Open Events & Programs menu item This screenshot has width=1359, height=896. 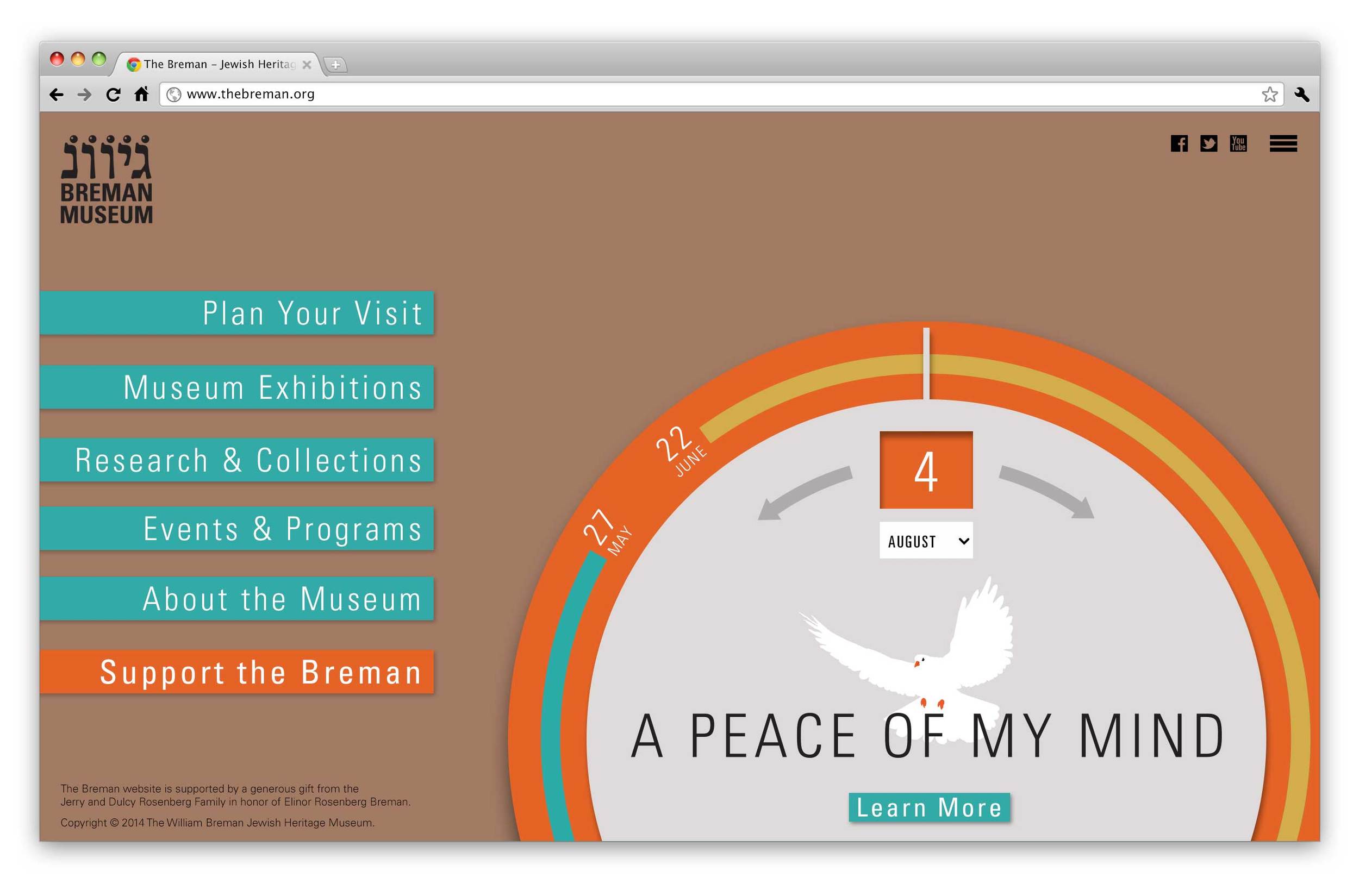pos(236,528)
